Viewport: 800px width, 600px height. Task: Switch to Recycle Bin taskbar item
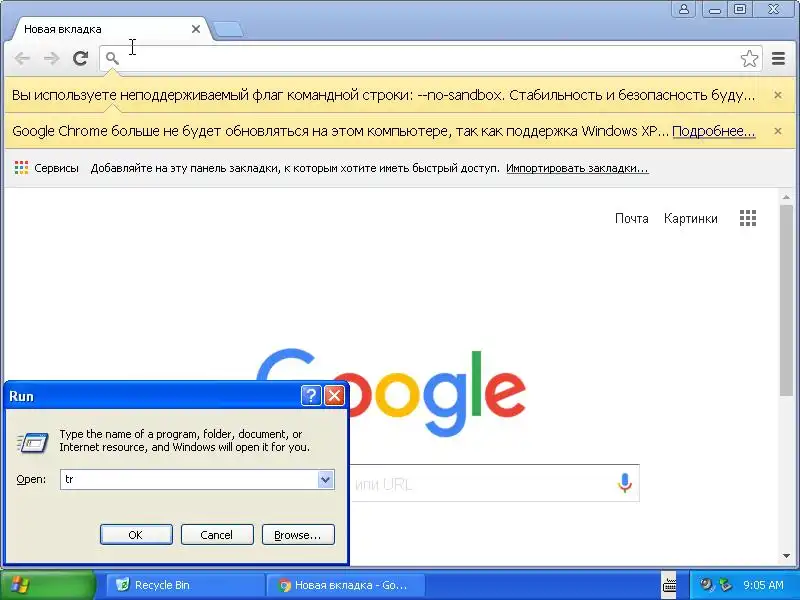(185, 585)
